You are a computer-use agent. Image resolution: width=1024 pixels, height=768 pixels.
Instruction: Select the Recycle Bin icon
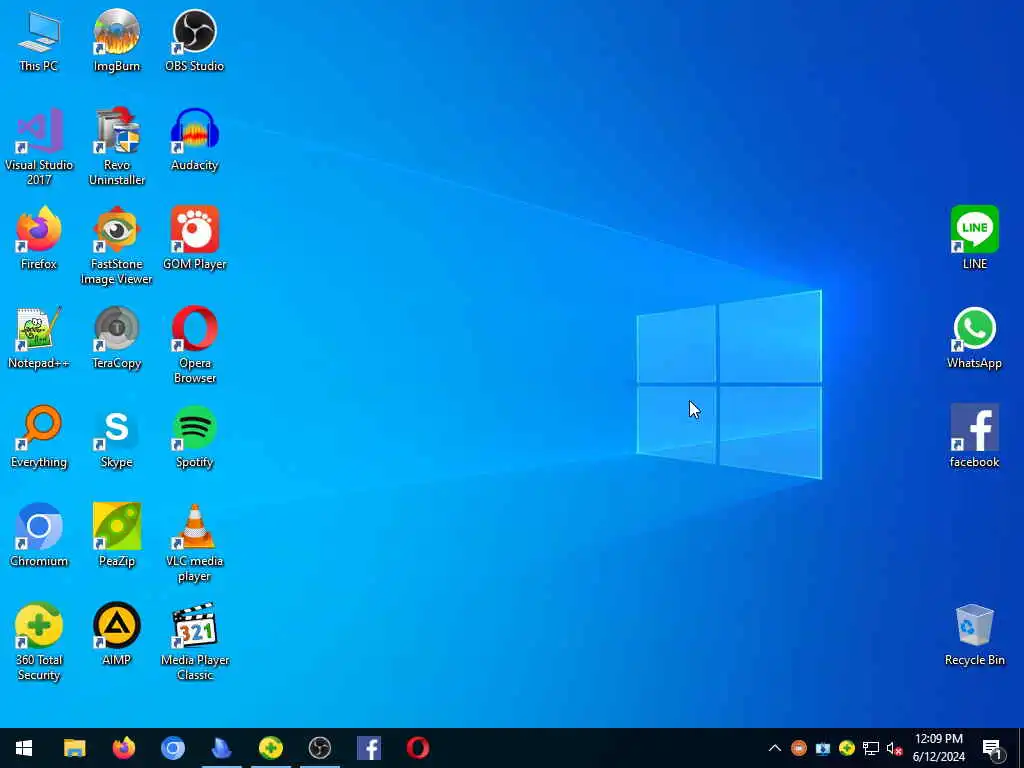pos(974,635)
